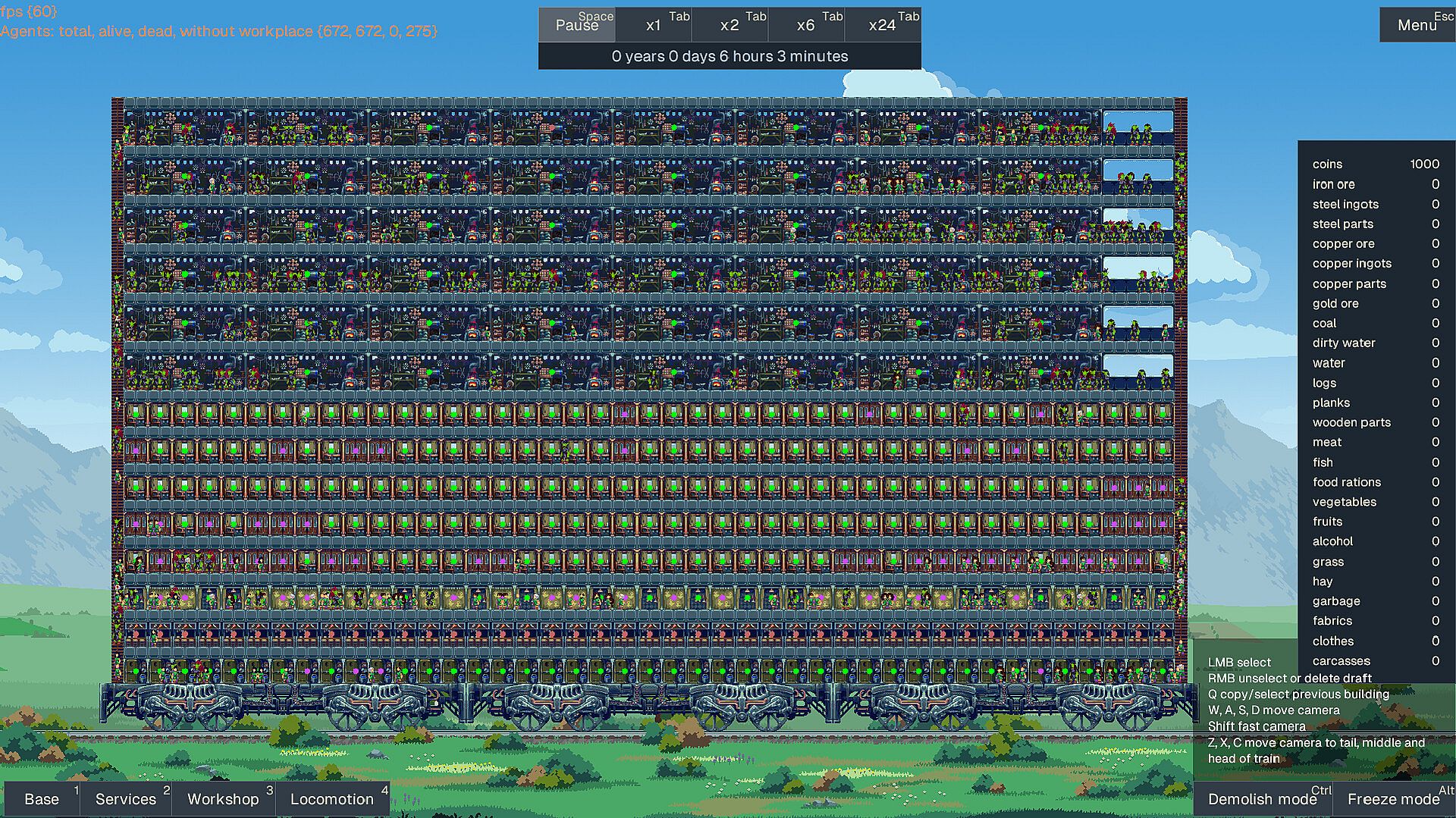Click the food rations resource row

click(x=1376, y=482)
